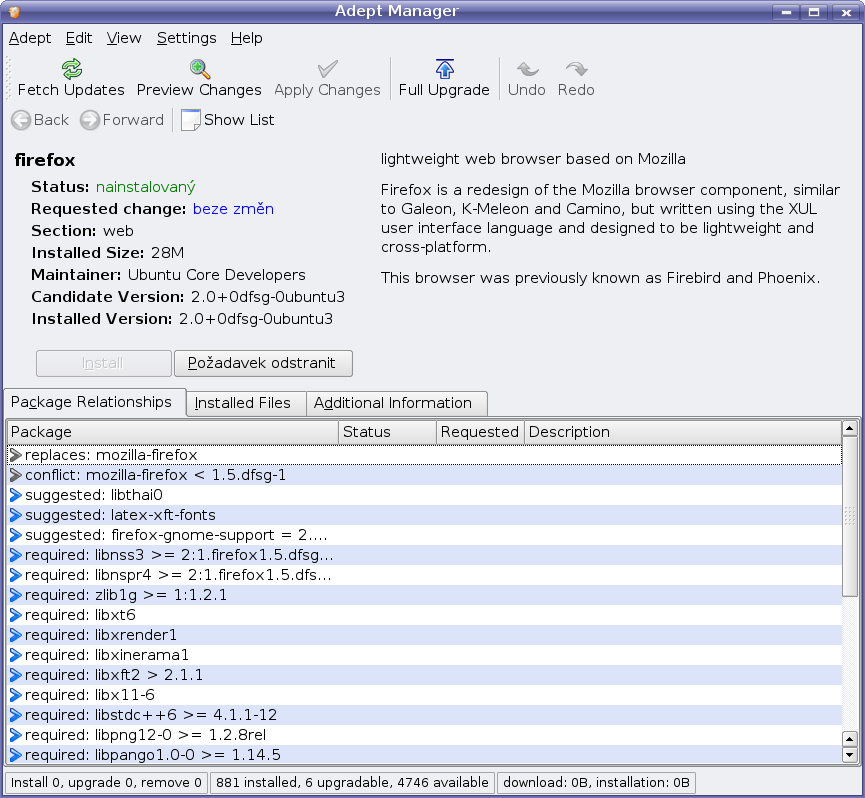Click the Apply Changes checkmark icon

pyautogui.click(x=327, y=69)
